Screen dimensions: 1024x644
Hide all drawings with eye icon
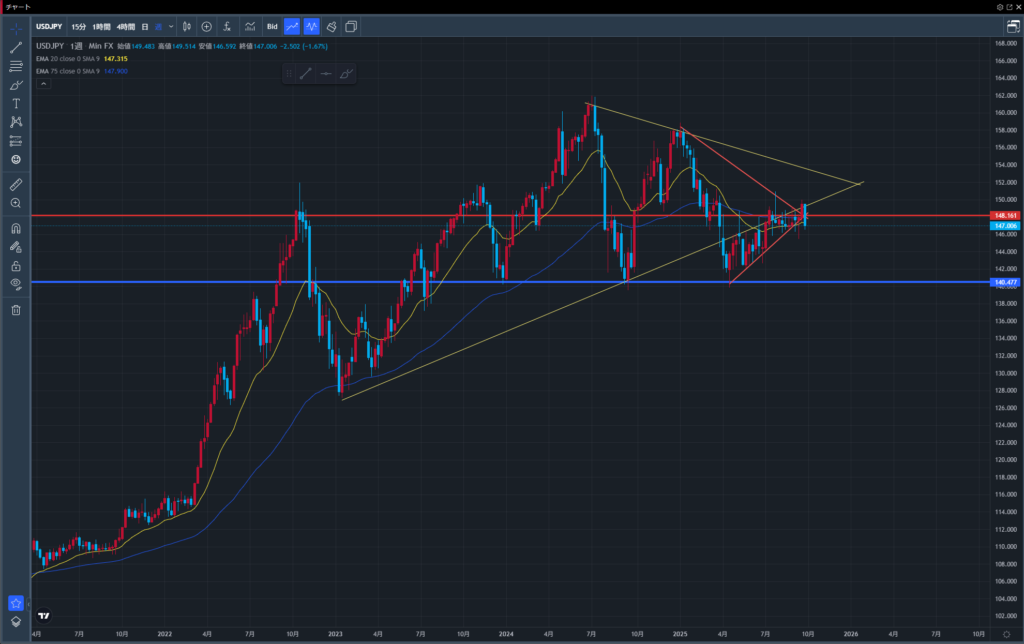click(16, 284)
